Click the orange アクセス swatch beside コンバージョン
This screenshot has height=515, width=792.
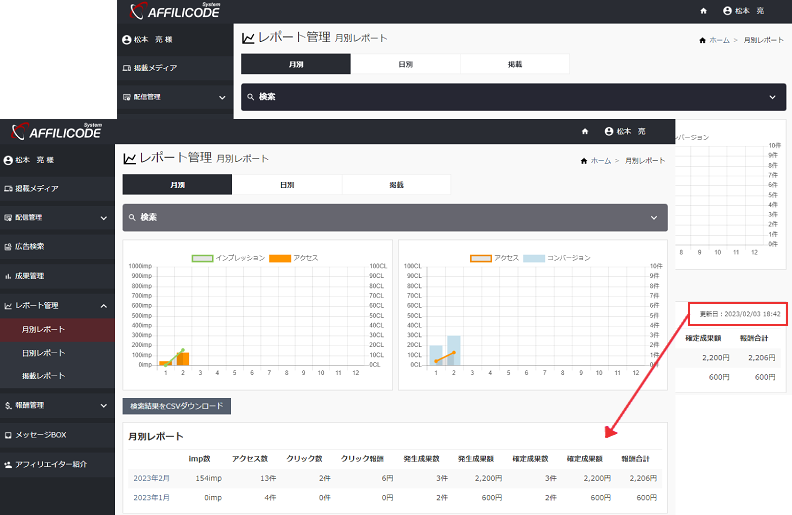[481, 258]
